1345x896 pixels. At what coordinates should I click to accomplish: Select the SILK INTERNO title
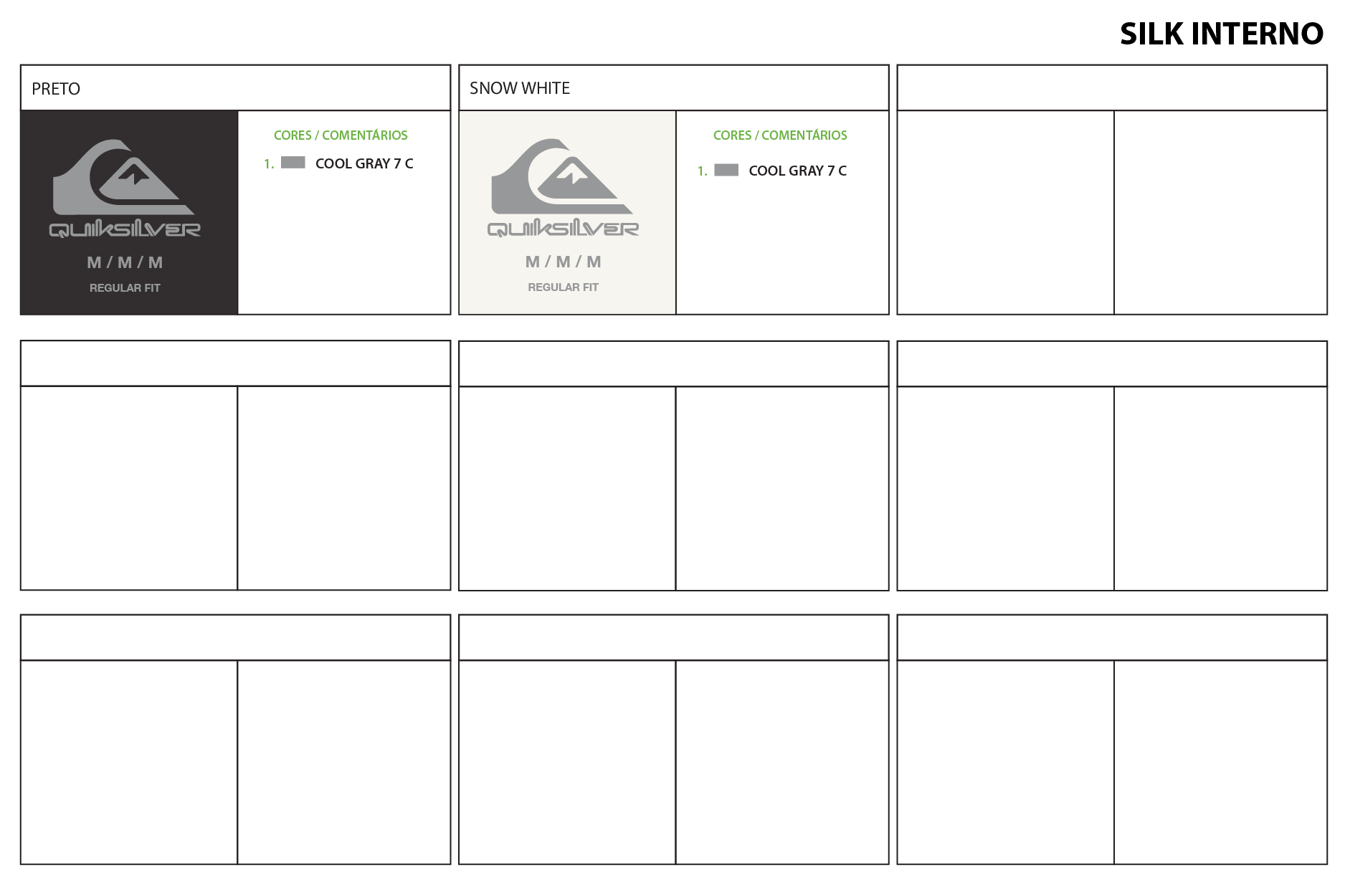[x=1221, y=34]
